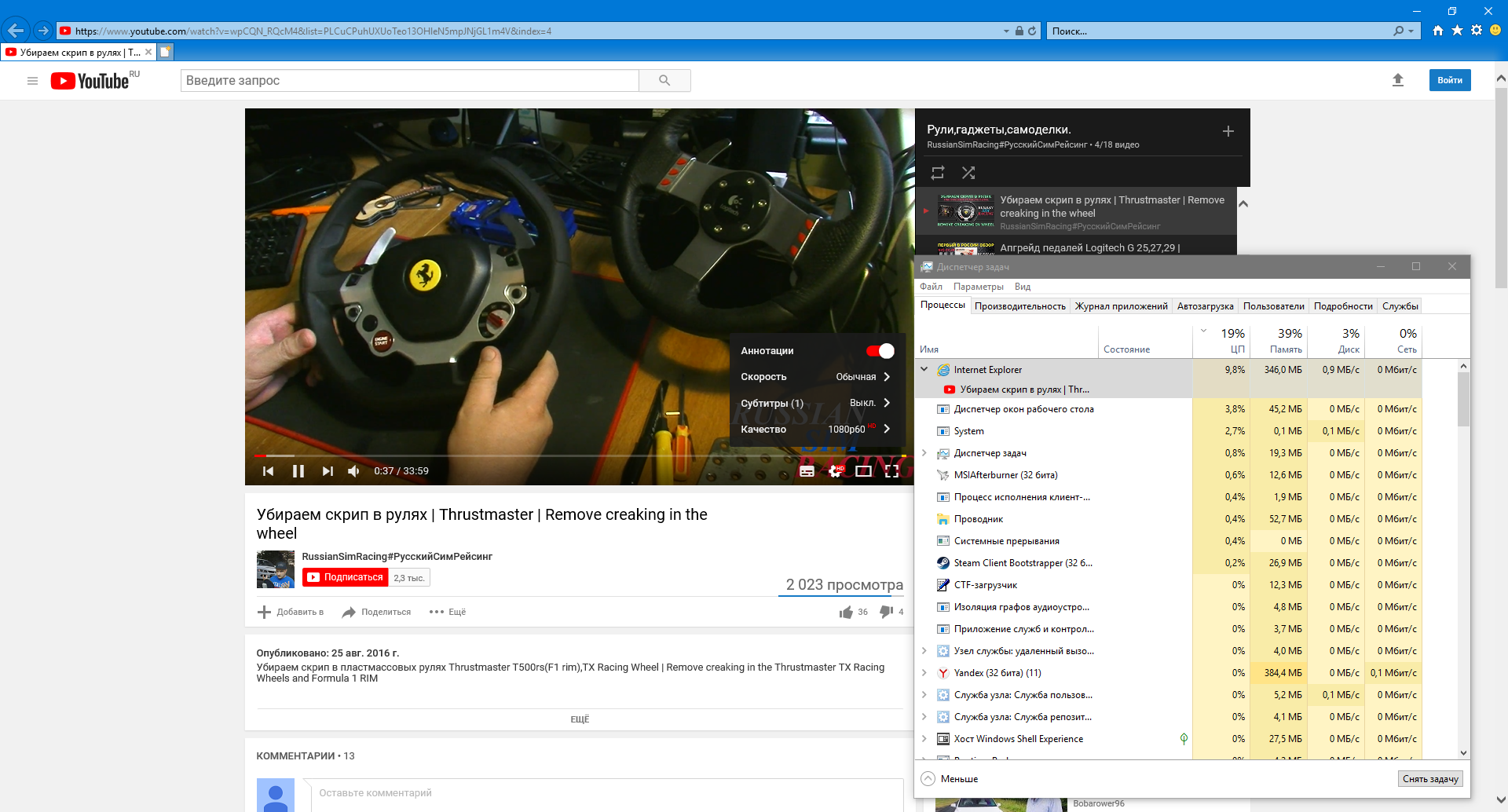Image resolution: width=1508 pixels, height=812 pixels.
Task: Switch to the Службы tab
Action: click(x=1400, y=306)
